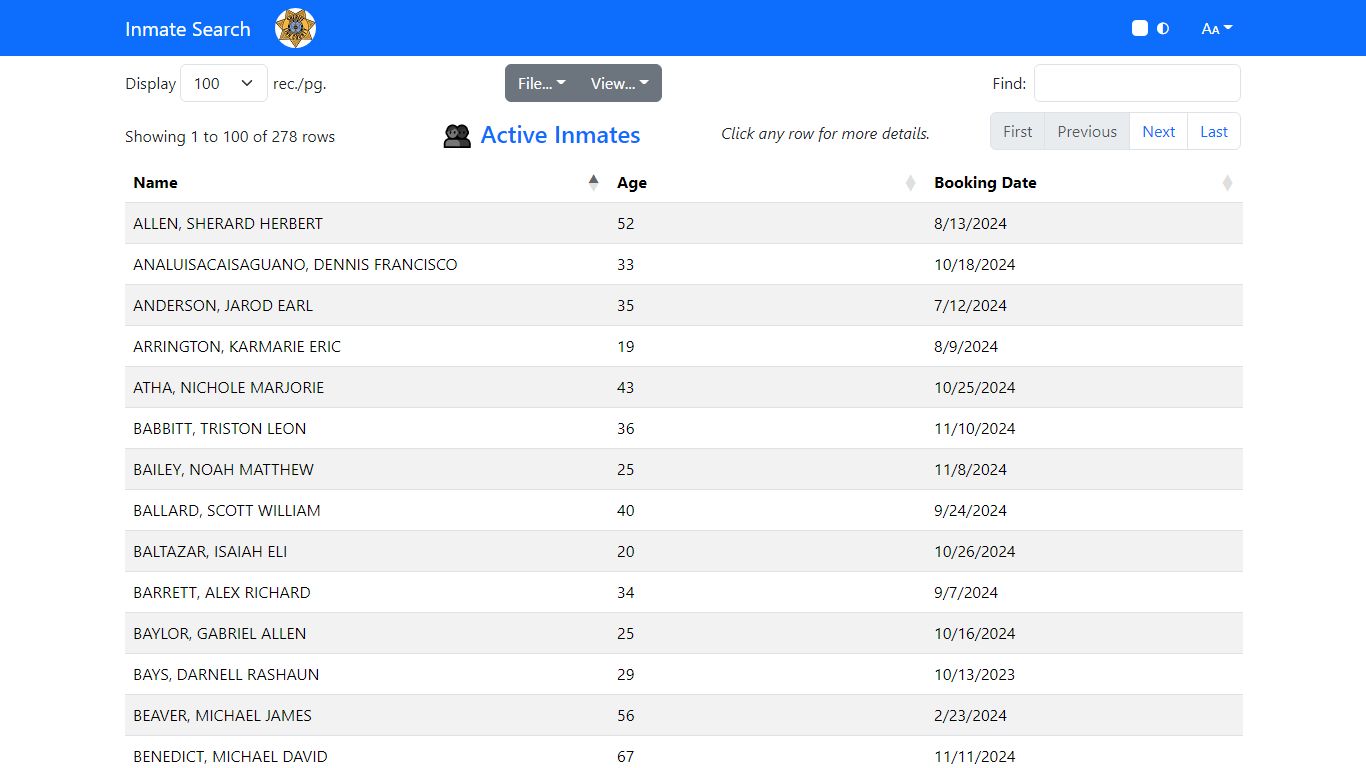
Task: Sort by the Name column sort arrows
Action: tap(593, 182)
